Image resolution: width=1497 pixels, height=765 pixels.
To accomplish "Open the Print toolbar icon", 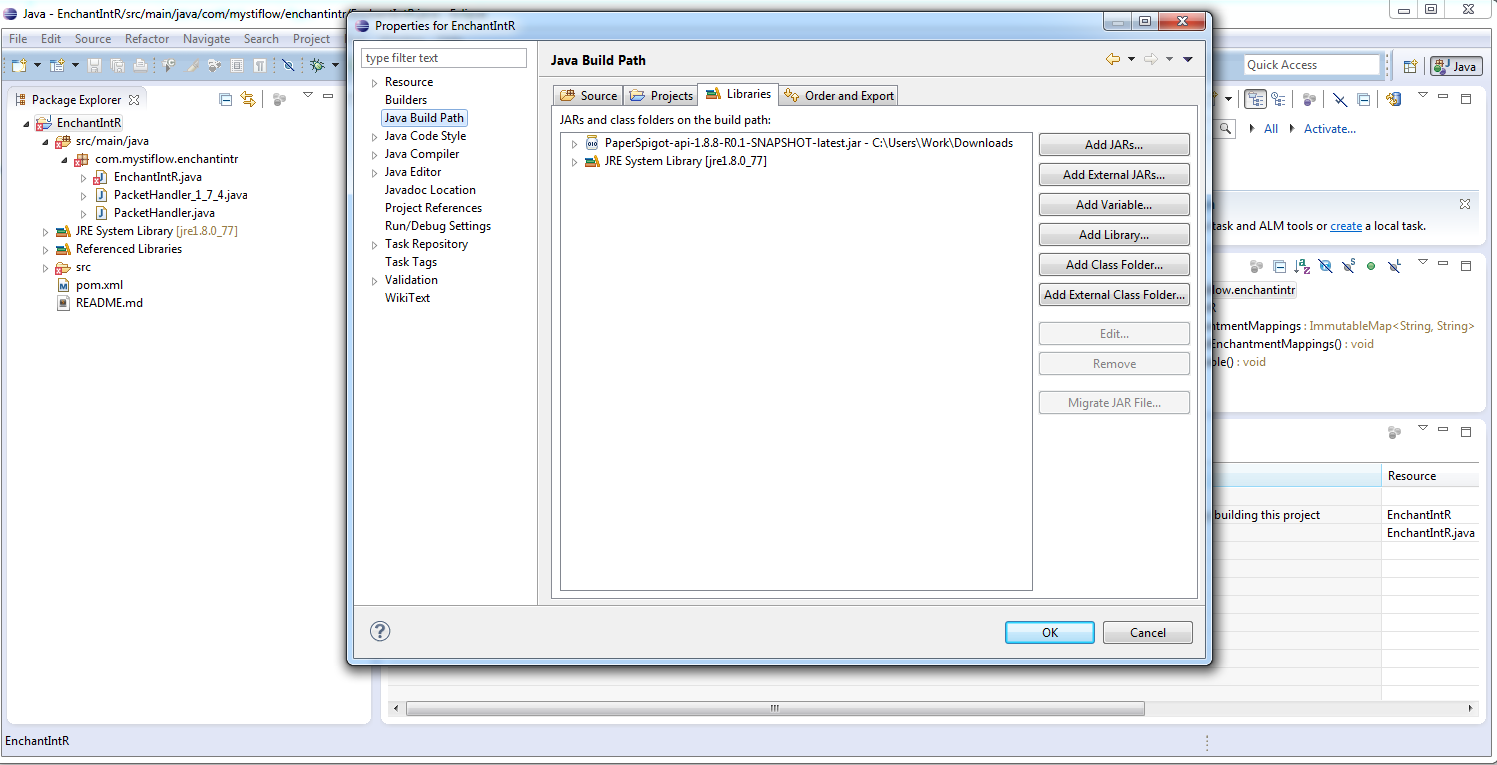I will 141,64.
